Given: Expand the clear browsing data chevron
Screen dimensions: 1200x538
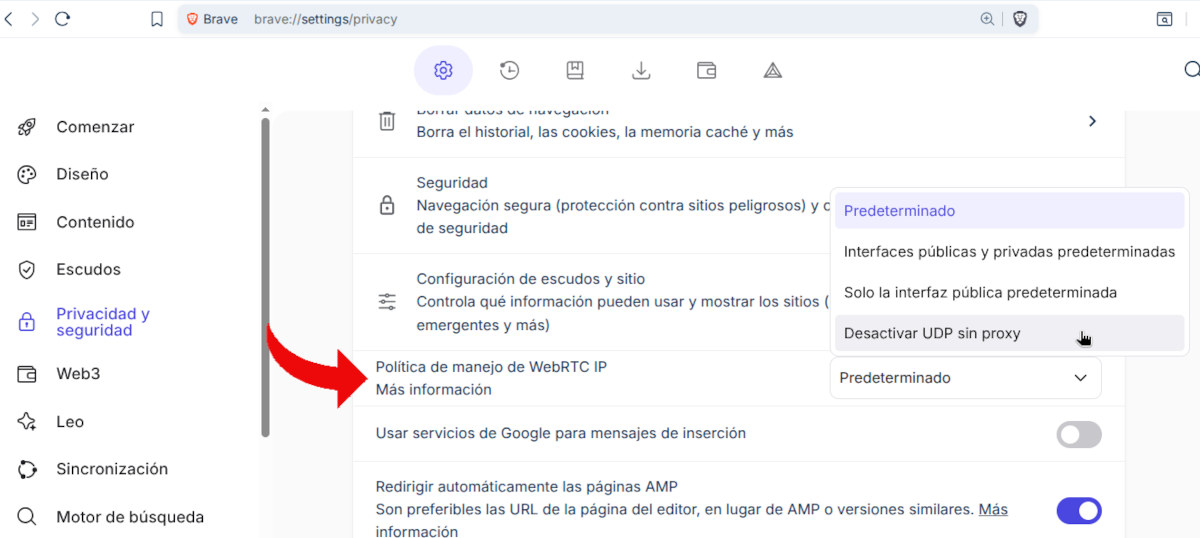Looking at the screenshot, I should click(1092, 121).
